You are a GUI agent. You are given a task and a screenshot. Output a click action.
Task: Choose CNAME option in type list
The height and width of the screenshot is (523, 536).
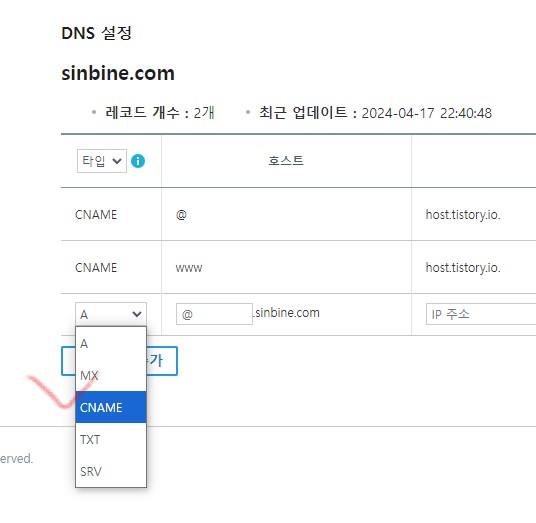pos(111,407)
